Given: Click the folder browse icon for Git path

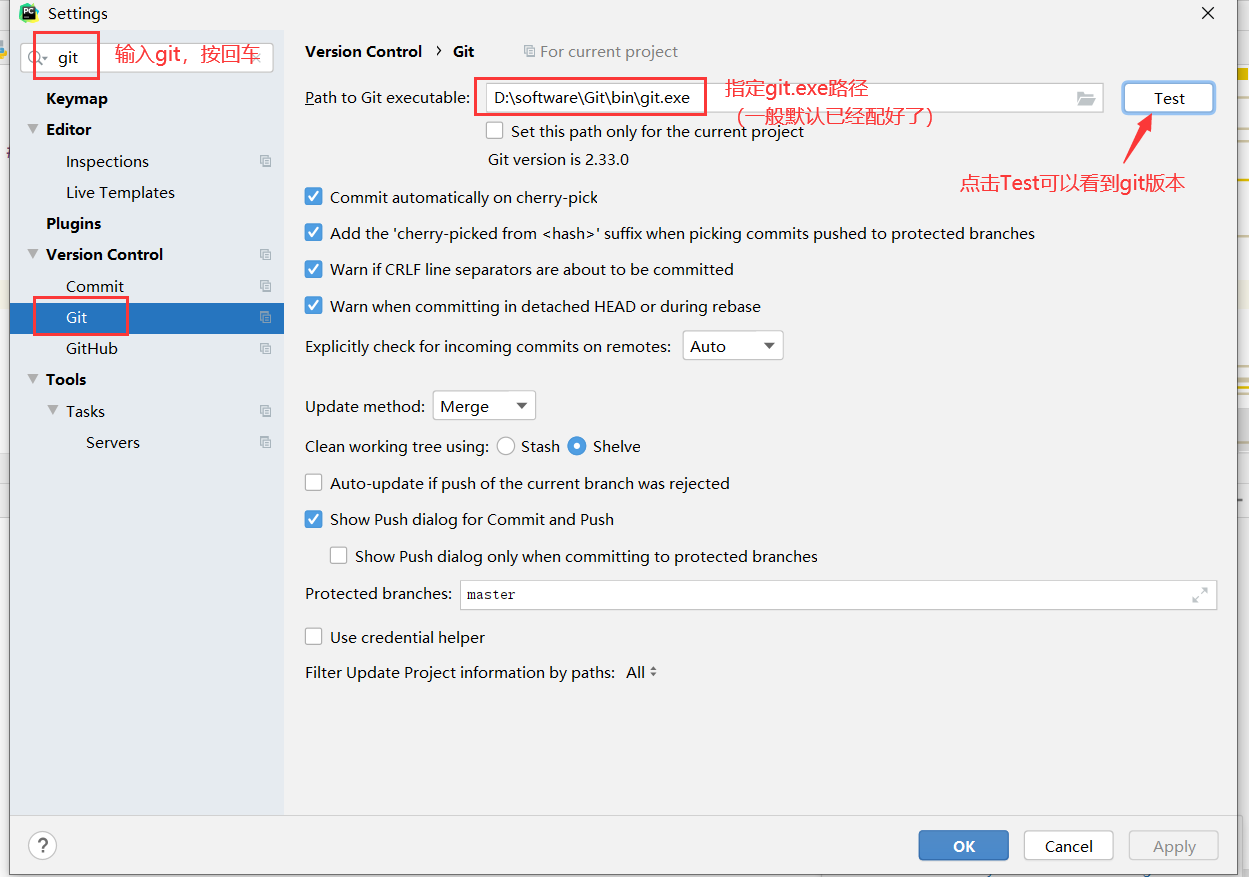Looking at the screenshot, I should pyautogui.click(x=1086, y=98).
